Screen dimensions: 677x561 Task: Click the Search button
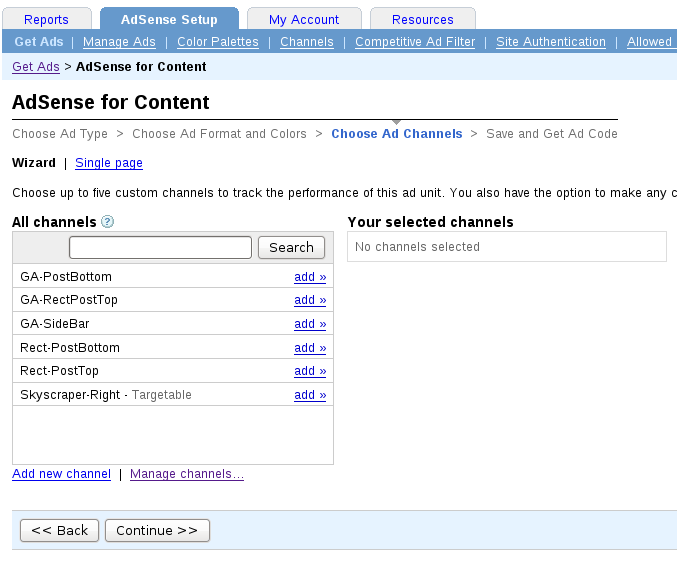[291, 247]
